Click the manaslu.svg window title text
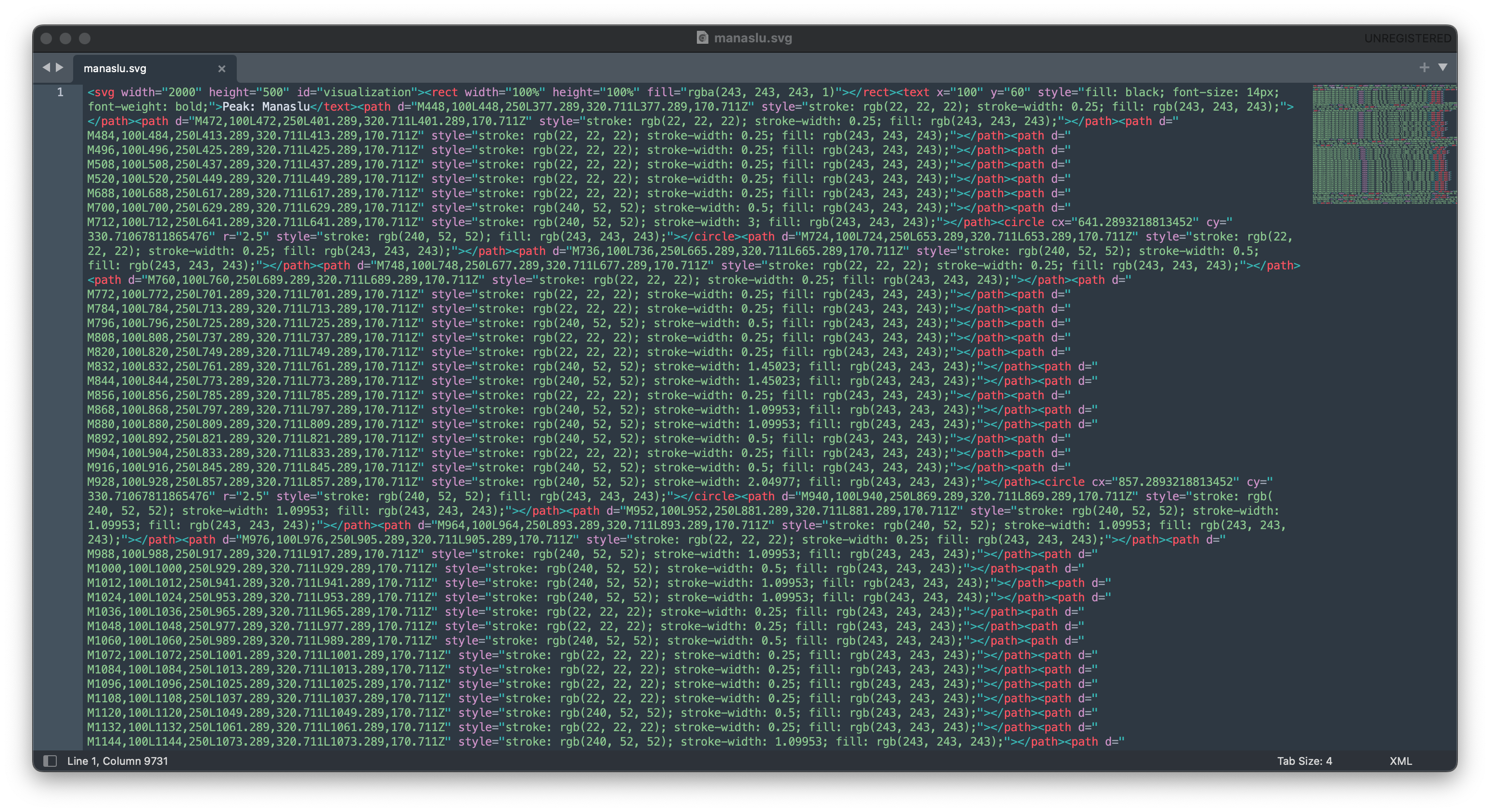Image resolution: width=1490 pixels, height=812 pixels. [753, 38]
